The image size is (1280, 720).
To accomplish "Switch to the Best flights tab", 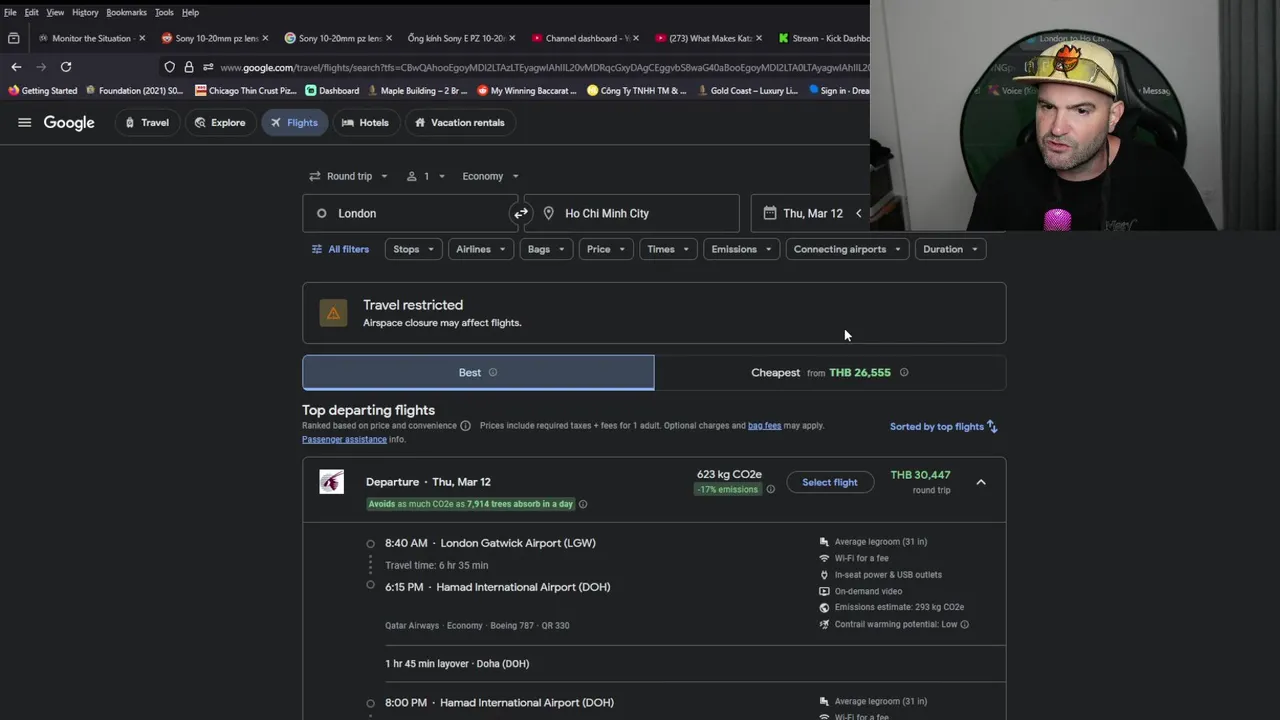I will point(478,372).
